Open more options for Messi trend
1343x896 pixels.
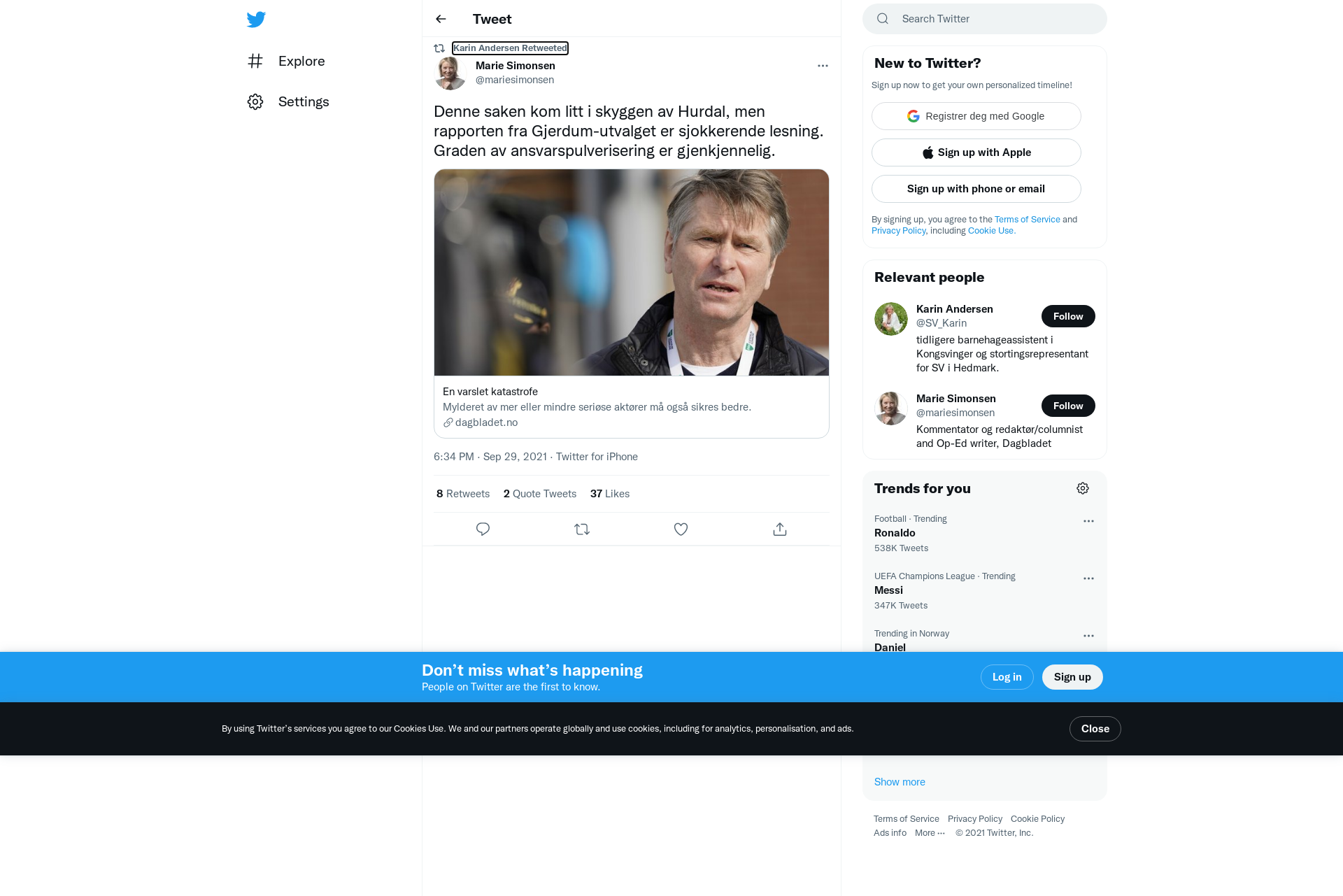(x=1088, y=578)
